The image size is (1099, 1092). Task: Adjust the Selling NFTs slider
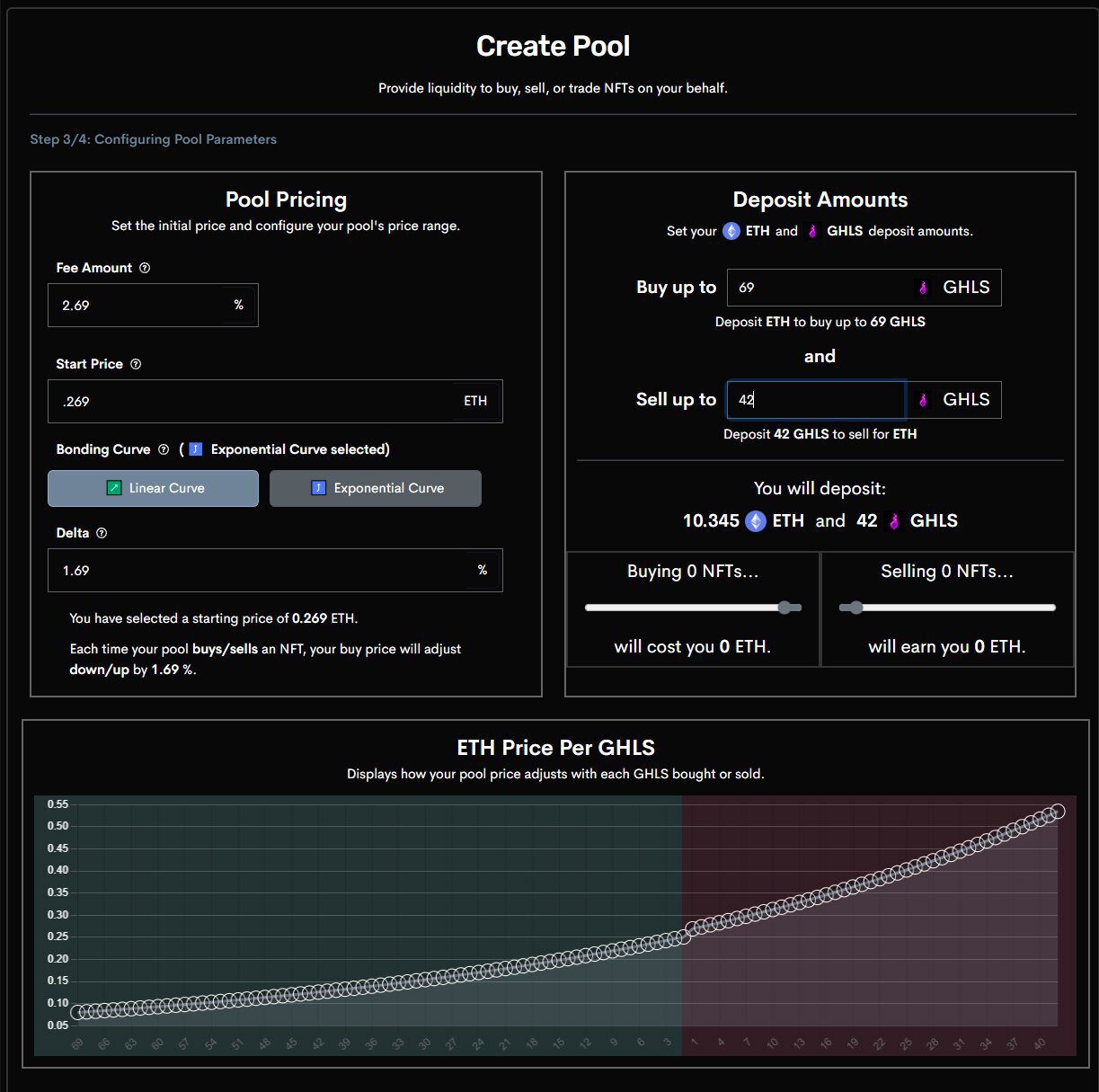click(x=856, y=608)
